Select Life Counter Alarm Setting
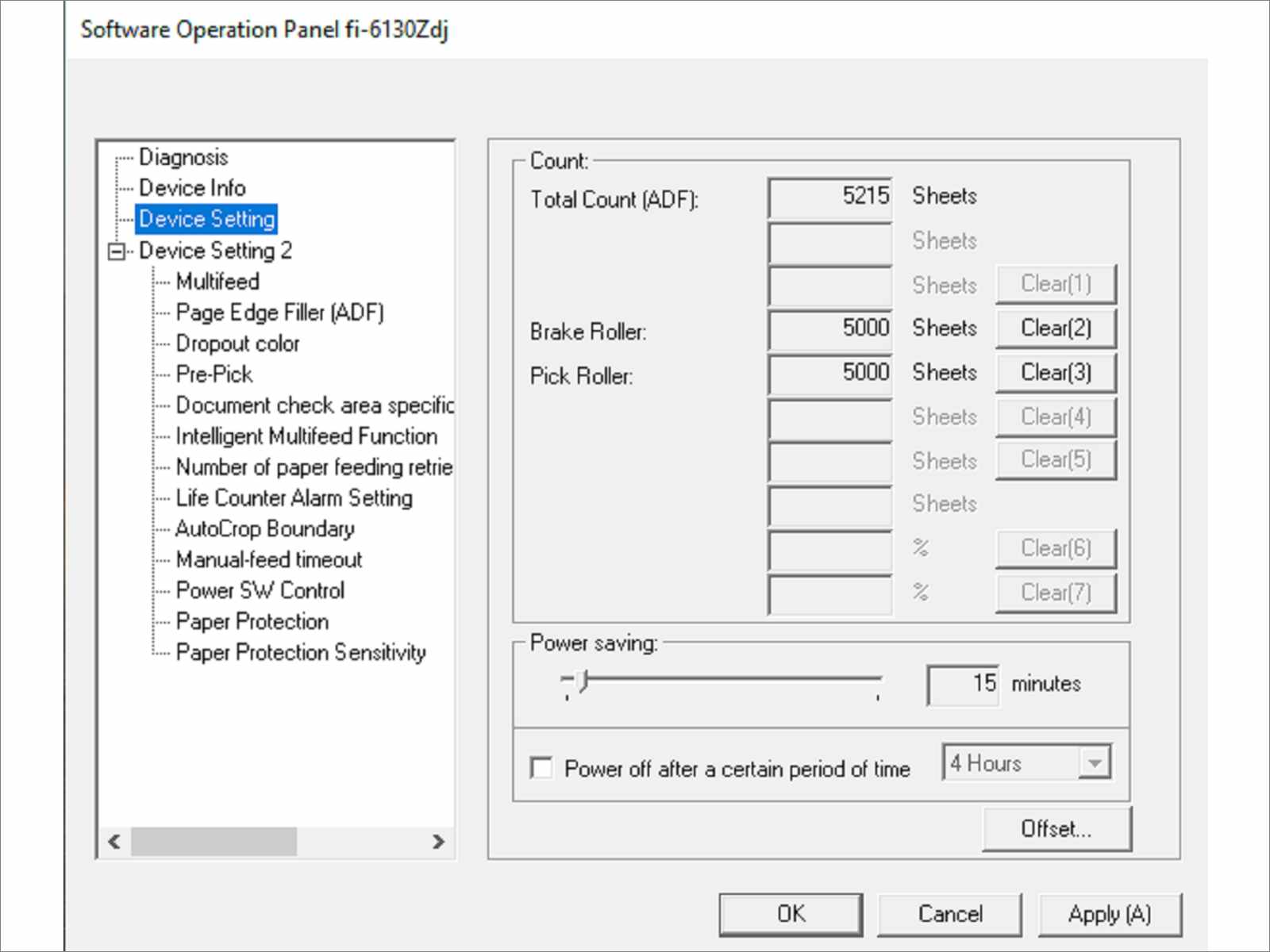The width and height of the screenshot is (1270, 952). pyautogui.click(x=294, y=498)
